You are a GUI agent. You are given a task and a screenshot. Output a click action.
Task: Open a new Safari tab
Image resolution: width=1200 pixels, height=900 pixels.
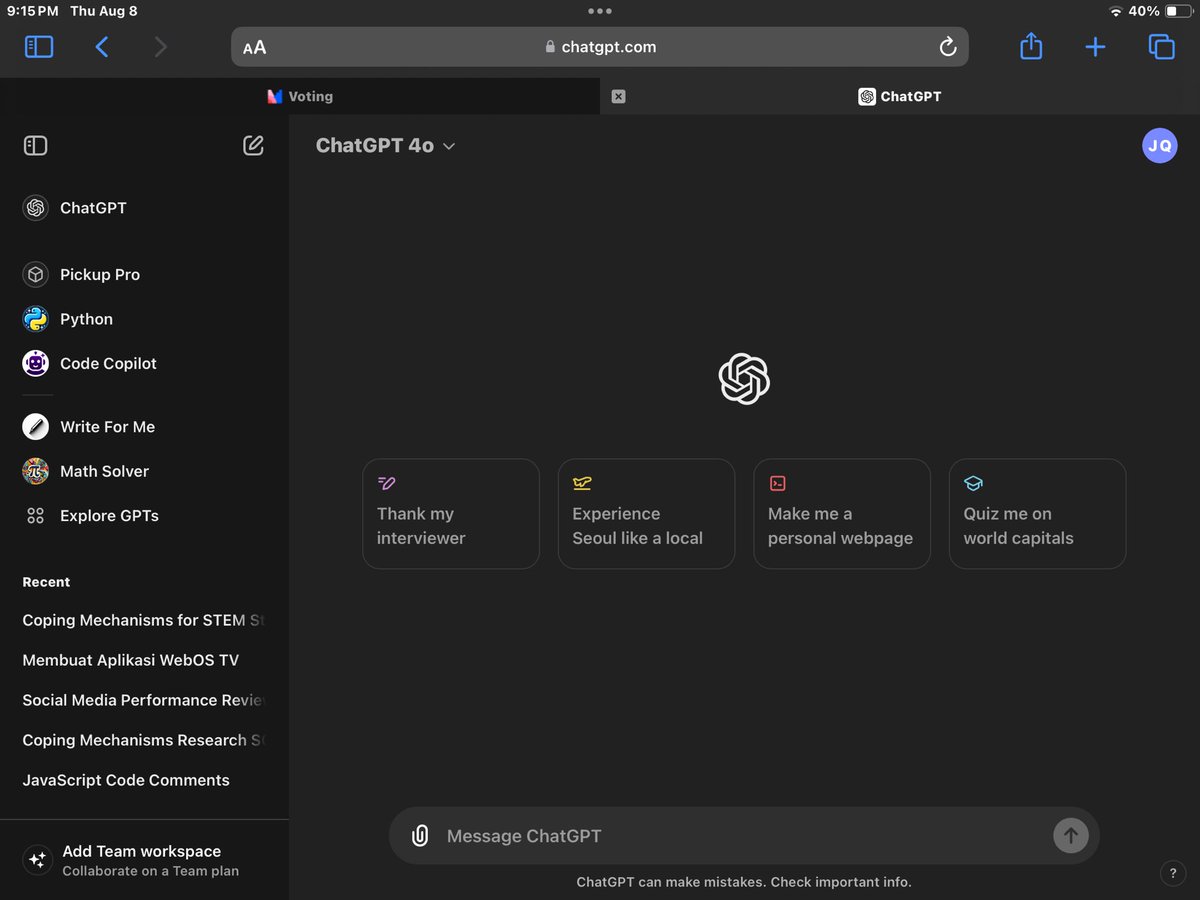[x=1095, y=47]
